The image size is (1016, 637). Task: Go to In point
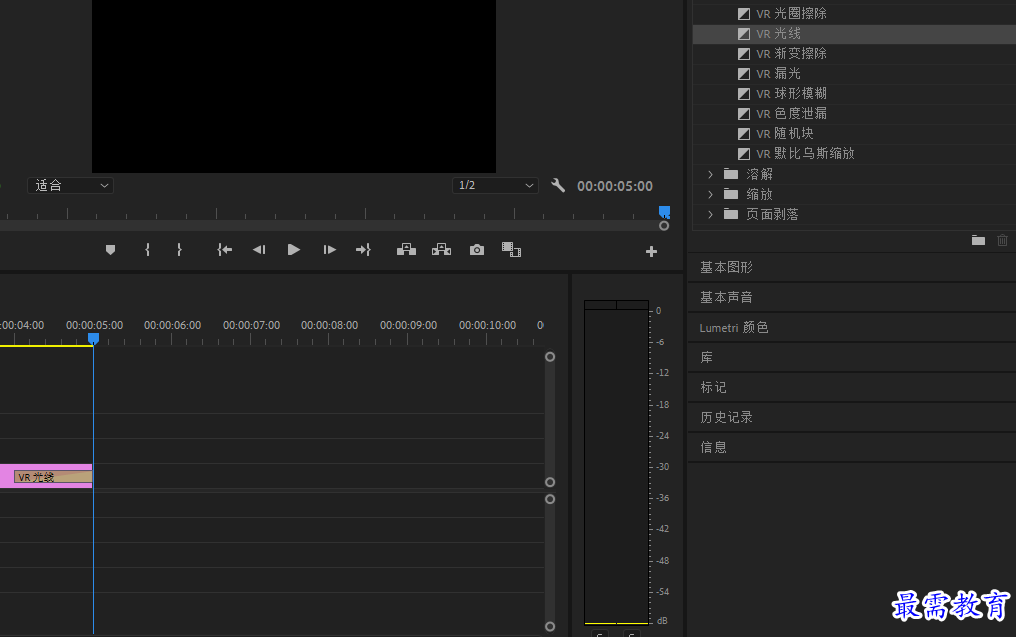pos(224,249)
